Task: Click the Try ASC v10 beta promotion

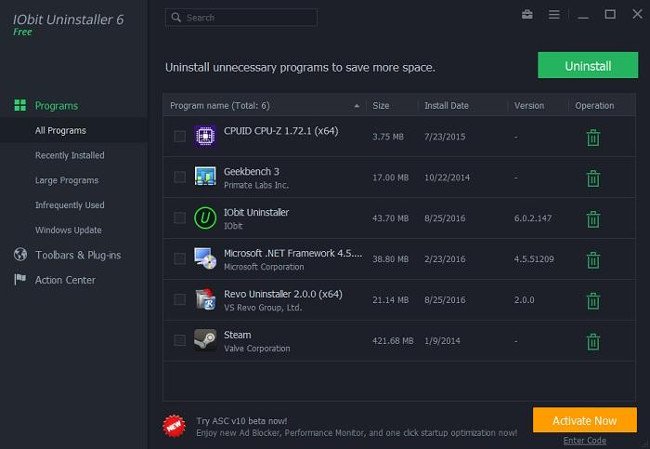Action: (x=357, y=427)
